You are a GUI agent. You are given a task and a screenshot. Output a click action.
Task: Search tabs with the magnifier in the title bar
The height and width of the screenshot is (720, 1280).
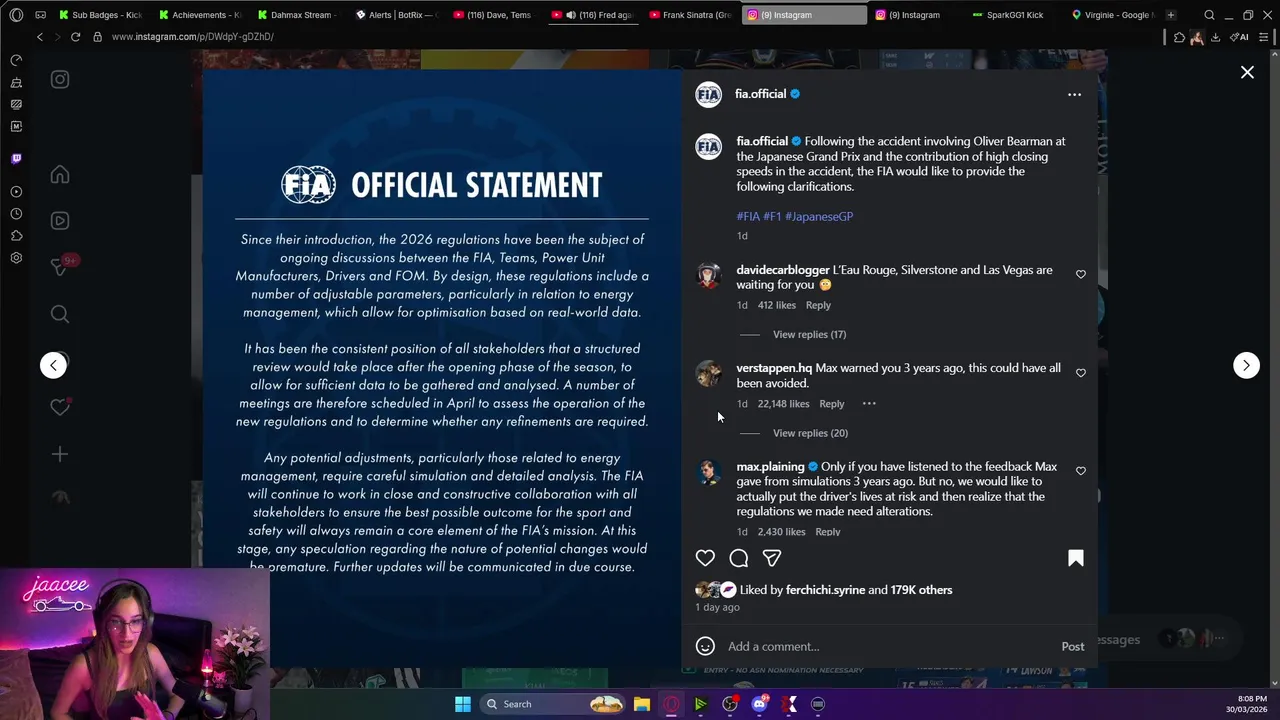click(1209, 15)
